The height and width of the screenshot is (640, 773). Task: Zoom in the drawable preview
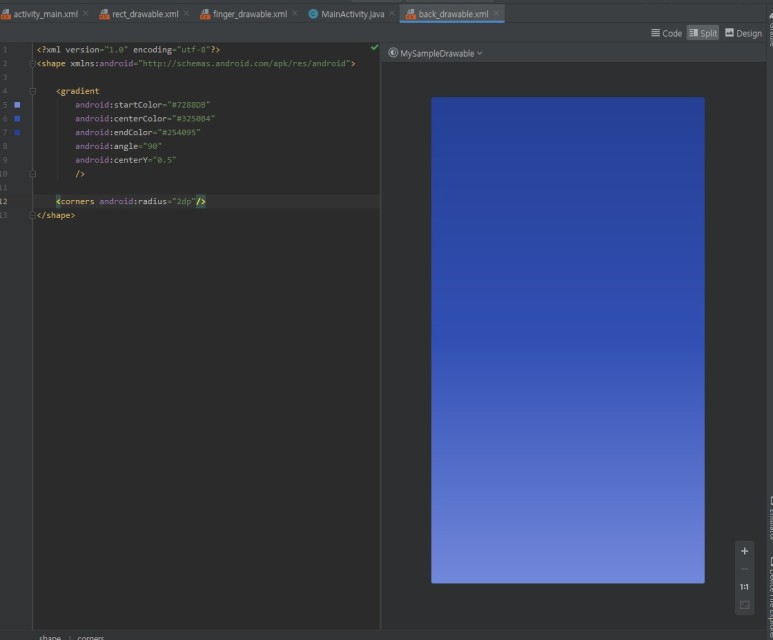pyautogui.click(x=744, y=551)
